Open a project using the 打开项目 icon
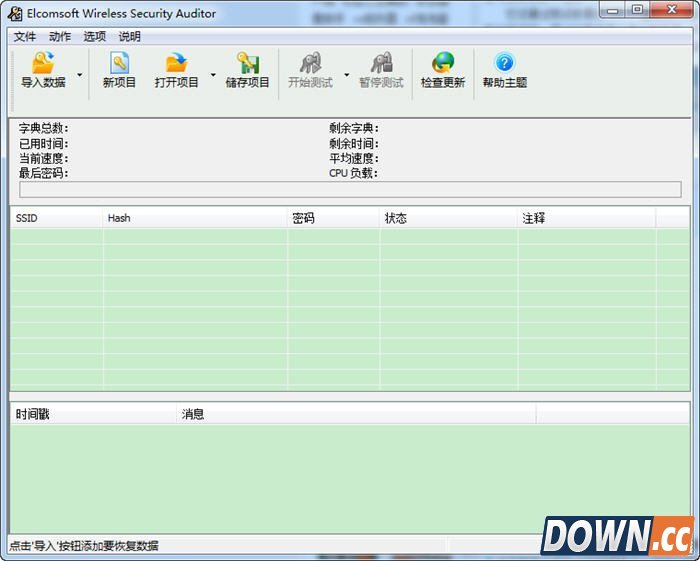Screen dimensions: 700x561 [176, 63]
